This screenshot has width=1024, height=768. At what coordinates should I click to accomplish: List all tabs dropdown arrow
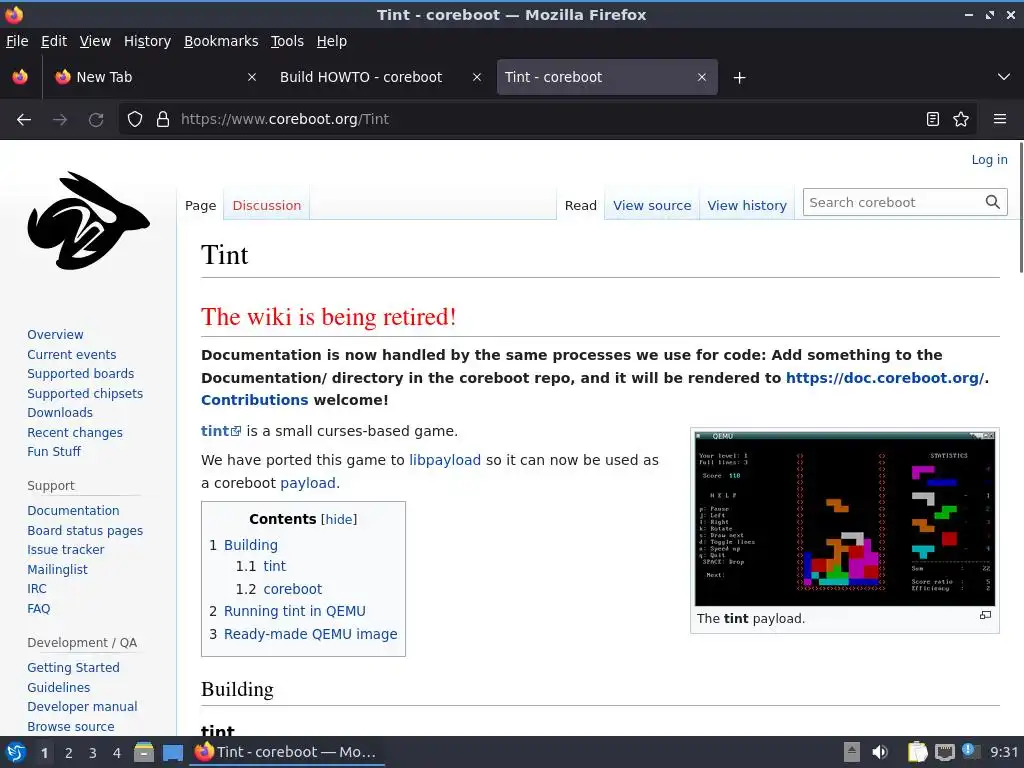[1004, 77]
